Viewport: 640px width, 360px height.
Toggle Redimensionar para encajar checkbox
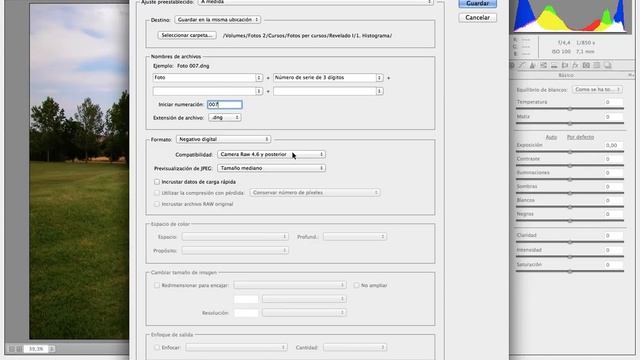click(157, 285)
